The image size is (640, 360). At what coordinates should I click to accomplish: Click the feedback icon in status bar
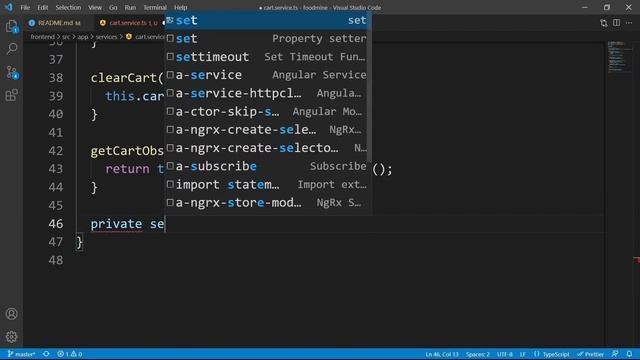[615, 354]
